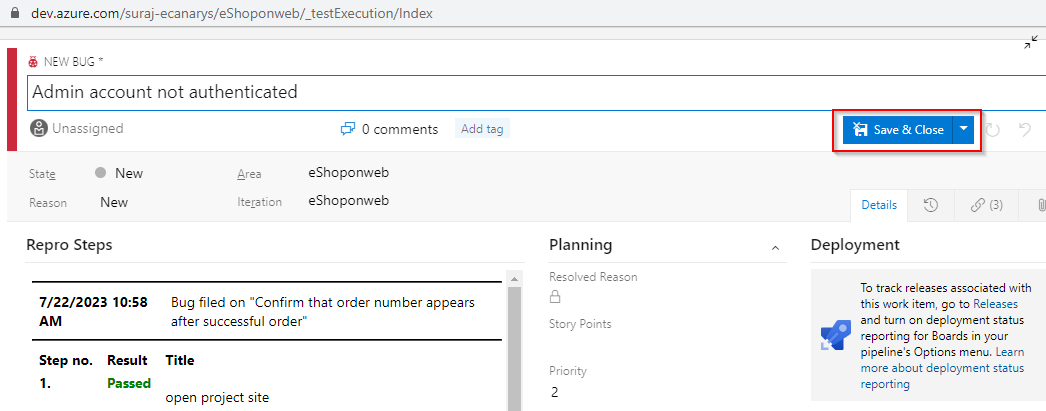The image size is (1046, 411).
Task: Select the Area field value eShoponweb
Action: pyautogui.click(x=349, y=173)
